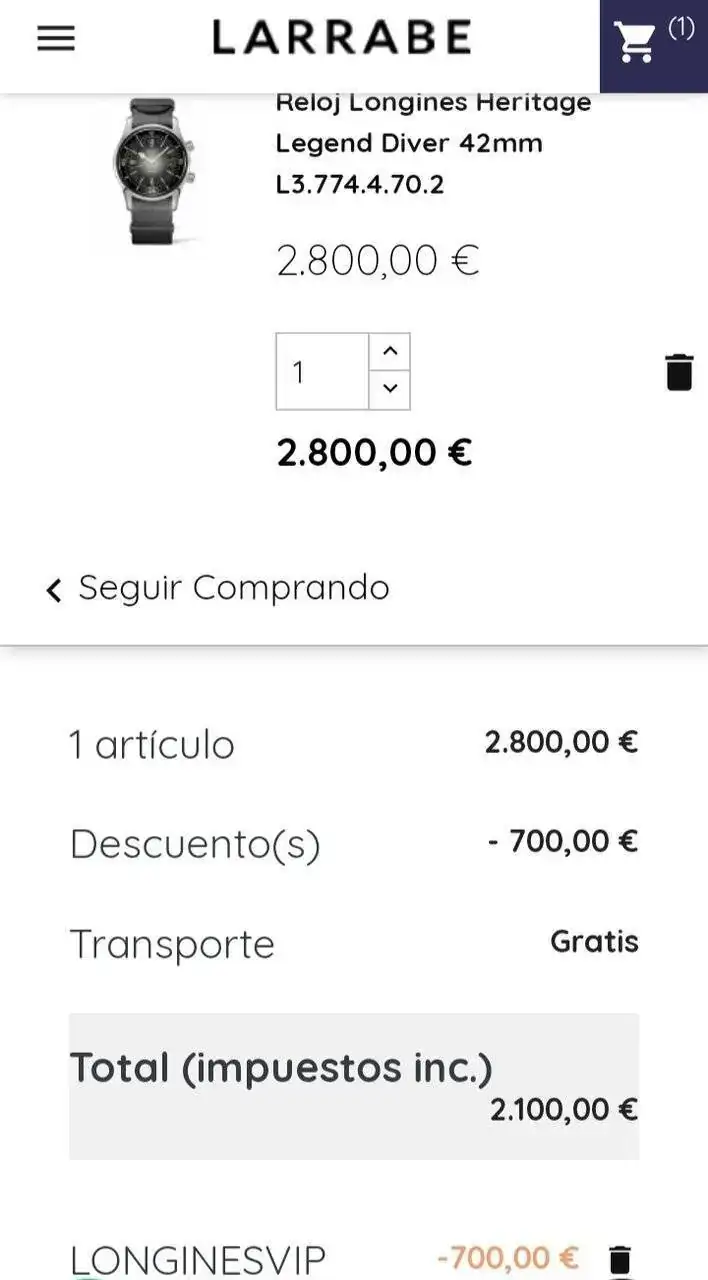
Task: Go to homepage via LARRABE logo
Action: pos(341,38)
